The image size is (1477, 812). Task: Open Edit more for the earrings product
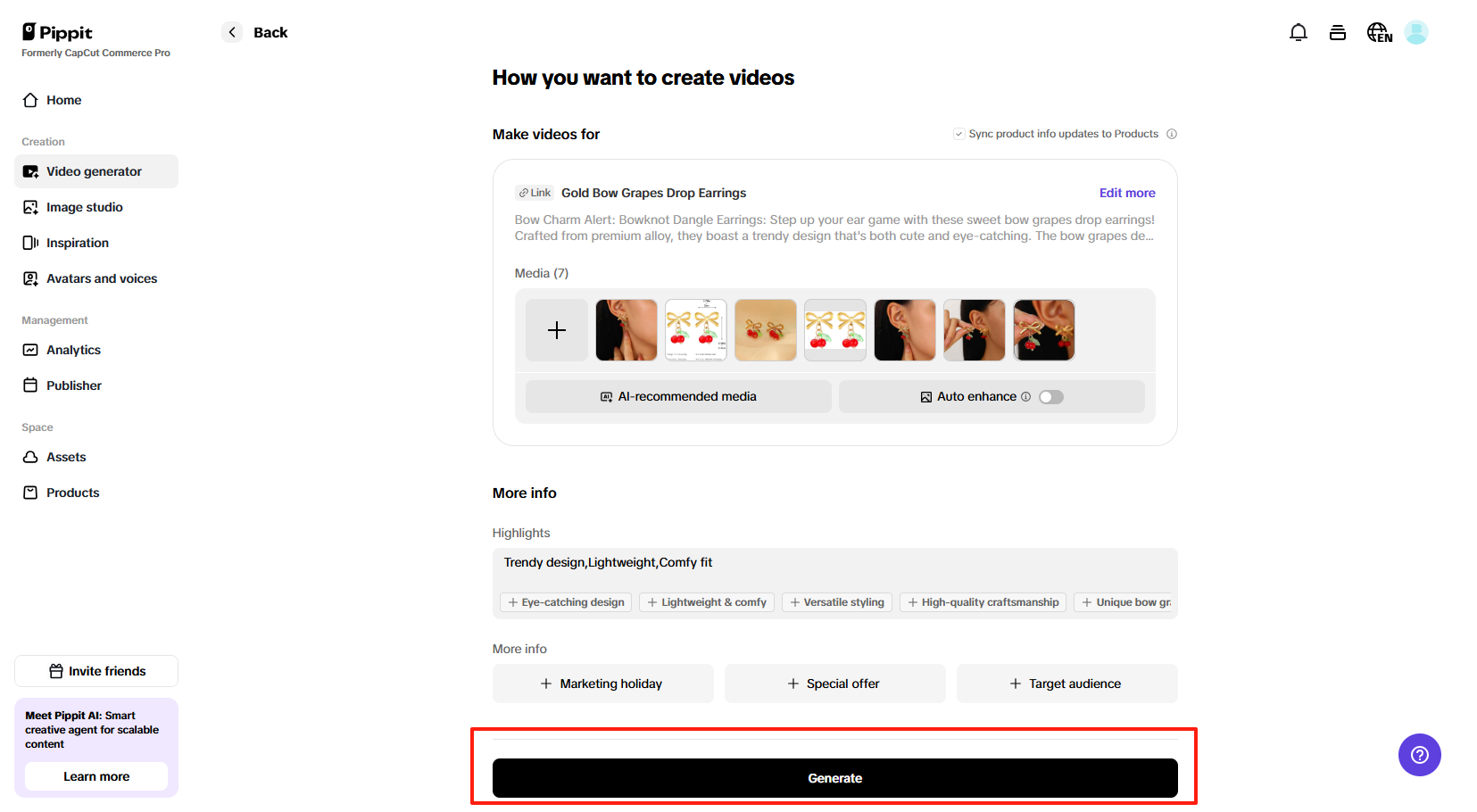(x=1127, y=193)
